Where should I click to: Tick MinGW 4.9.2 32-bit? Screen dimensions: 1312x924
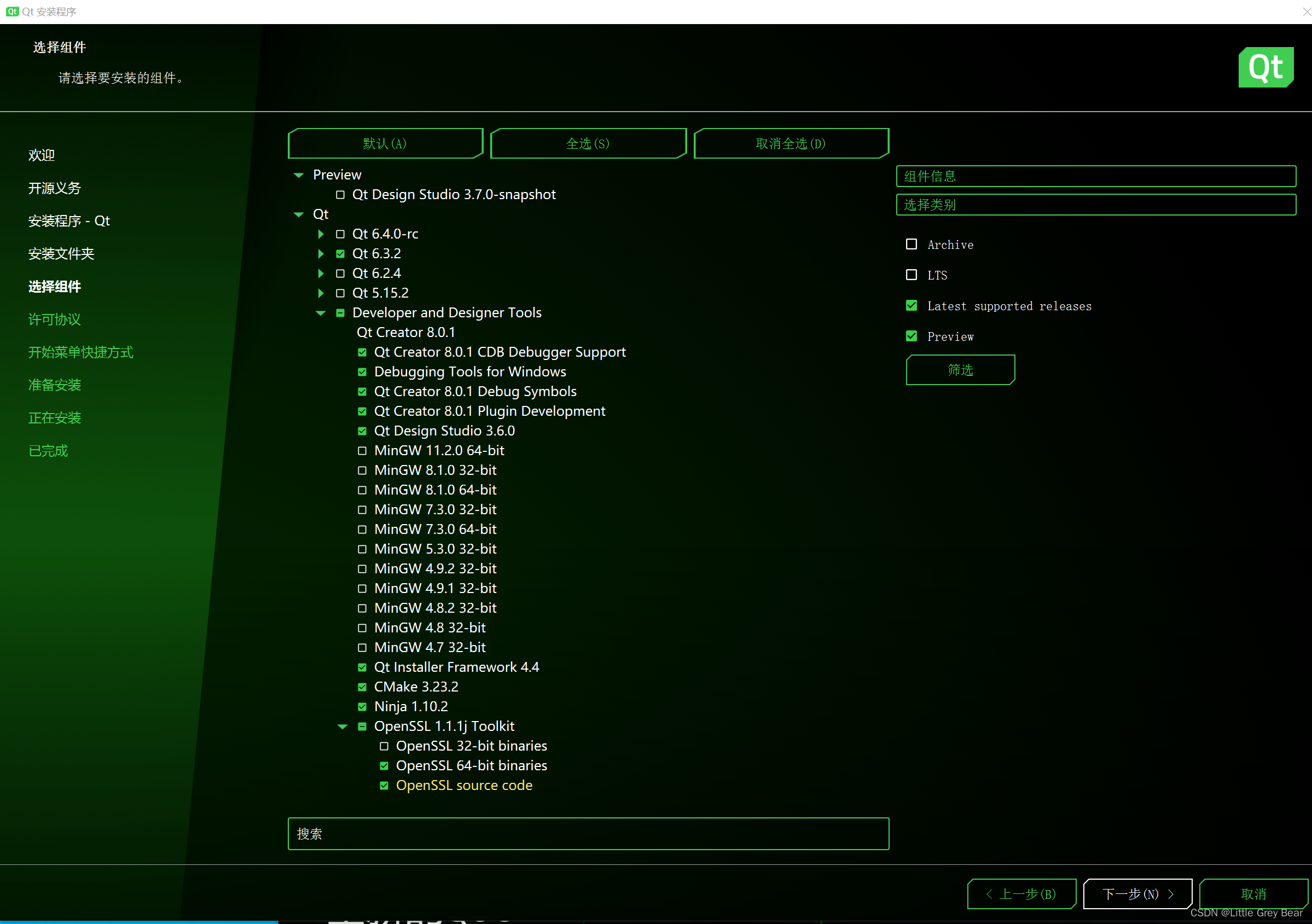362,569
